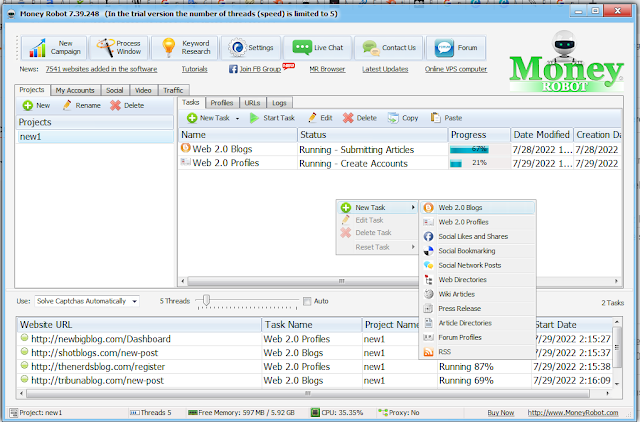Click Paste in the Tasks toolbar
This screenshot has height=422, width=640.
point(446,118)
